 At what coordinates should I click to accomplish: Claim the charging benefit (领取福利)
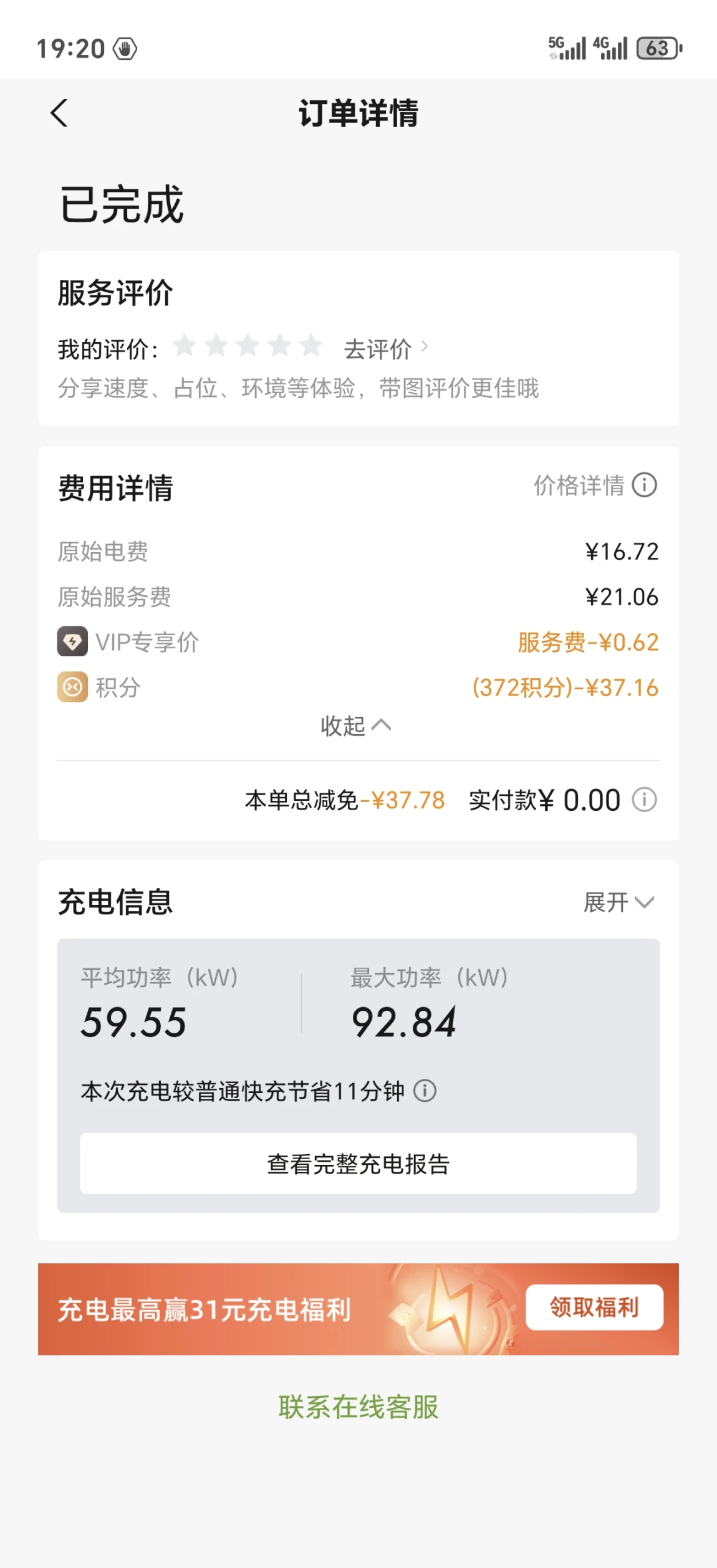tap(594, 1307)
